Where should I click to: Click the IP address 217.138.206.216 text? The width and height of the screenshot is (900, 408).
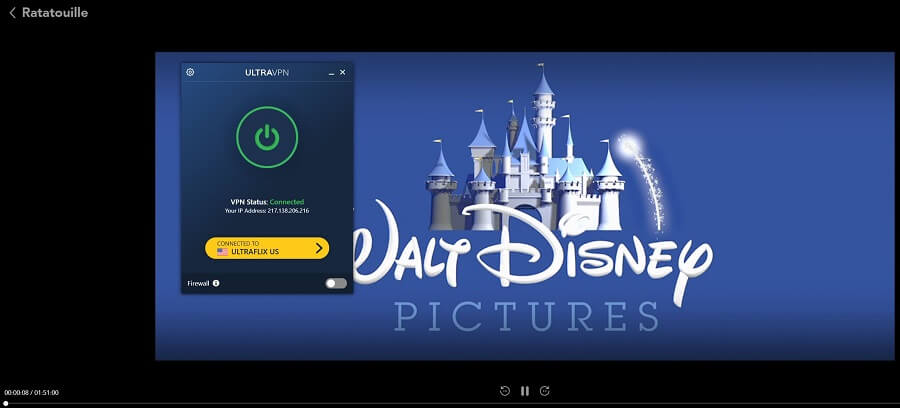[288, 211]
